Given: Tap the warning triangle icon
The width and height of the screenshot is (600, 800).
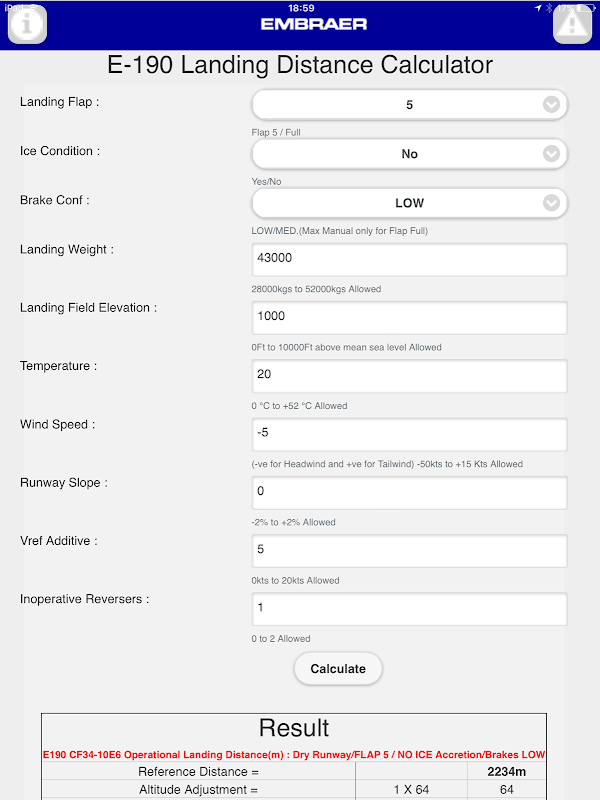Looking at the screenshot, I should 573,25.
